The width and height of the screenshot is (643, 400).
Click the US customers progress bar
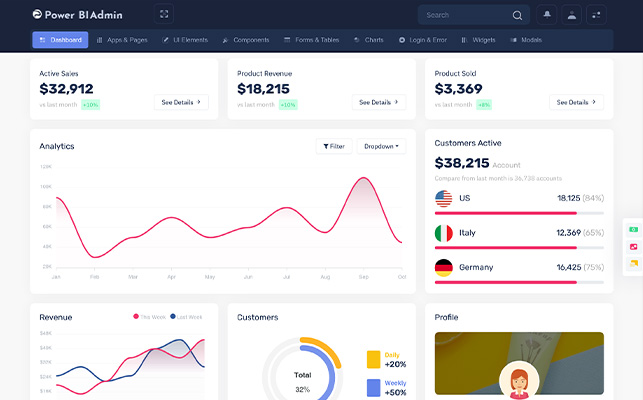519,213
